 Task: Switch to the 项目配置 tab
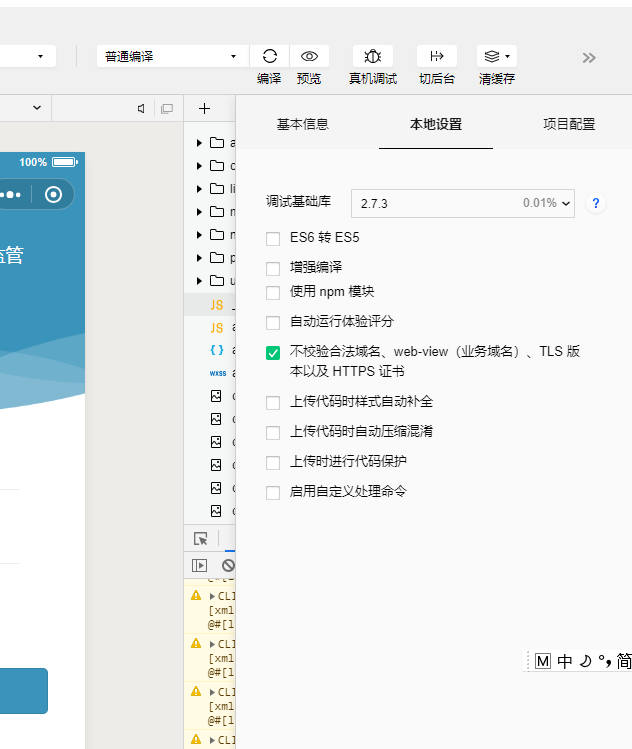click(x=569, y=124)
